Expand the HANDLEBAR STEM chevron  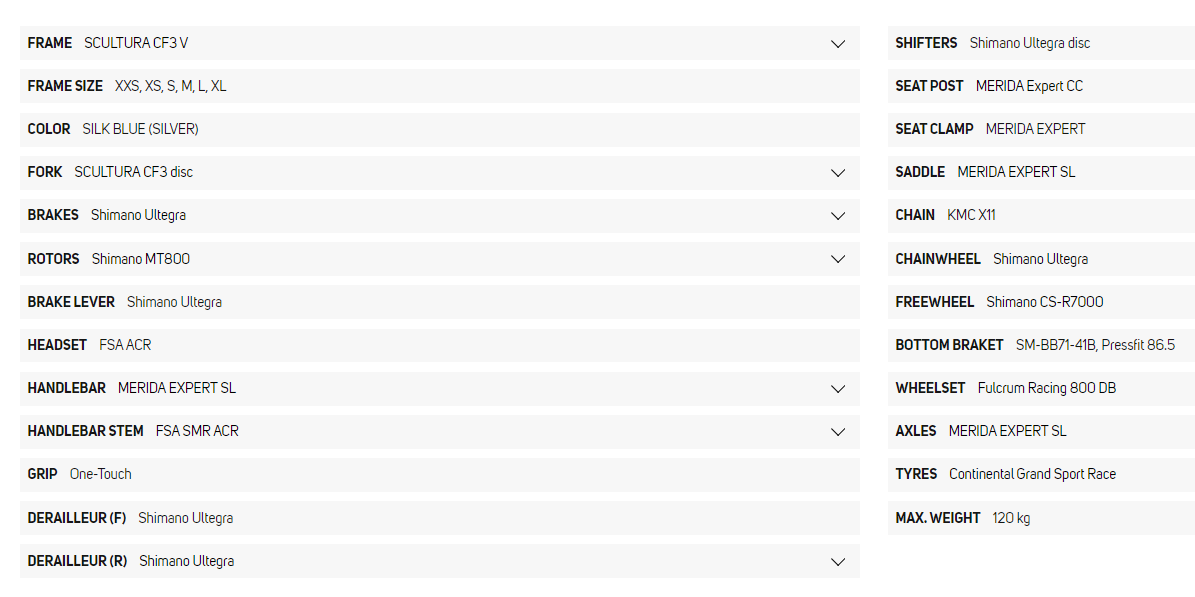point(838,432)
